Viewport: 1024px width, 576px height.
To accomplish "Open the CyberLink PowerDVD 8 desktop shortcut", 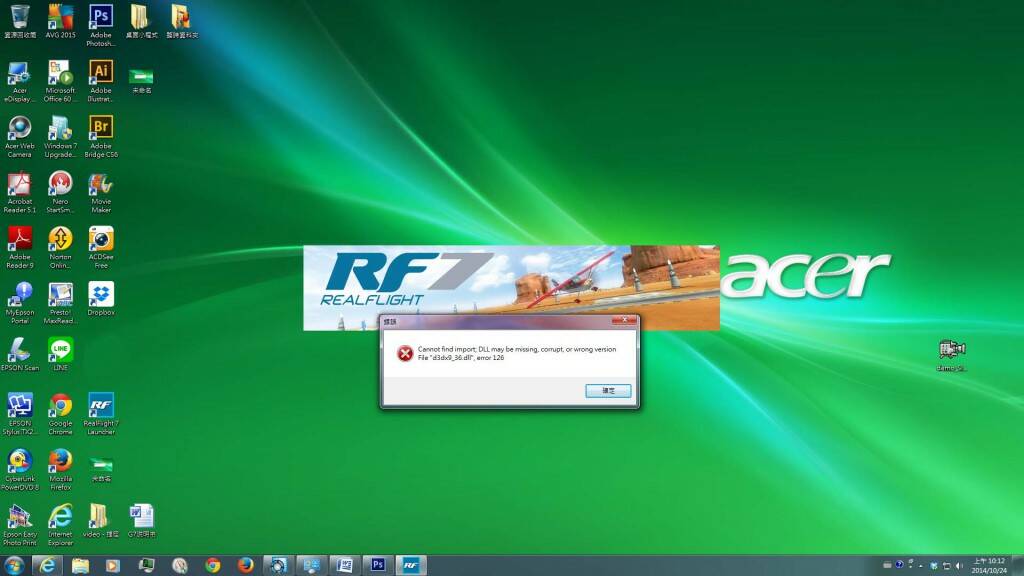I will click(20, 470).
